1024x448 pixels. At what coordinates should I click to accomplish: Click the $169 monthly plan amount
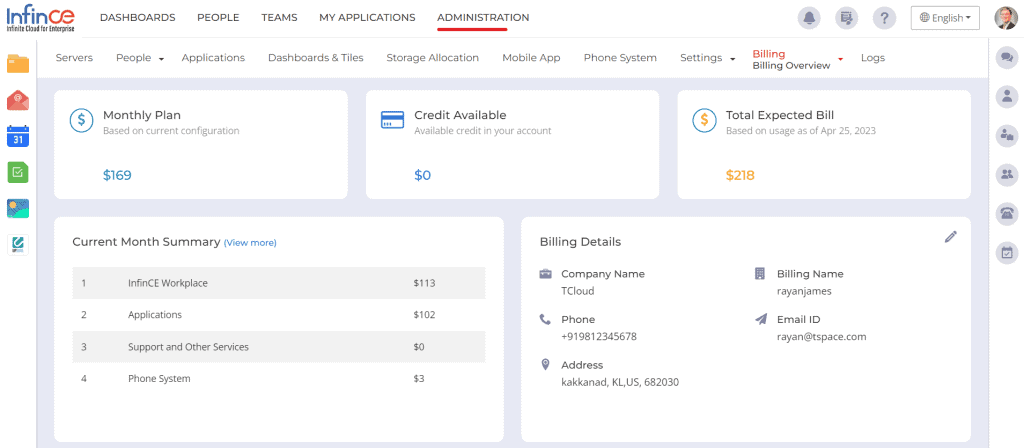(118, 175)
